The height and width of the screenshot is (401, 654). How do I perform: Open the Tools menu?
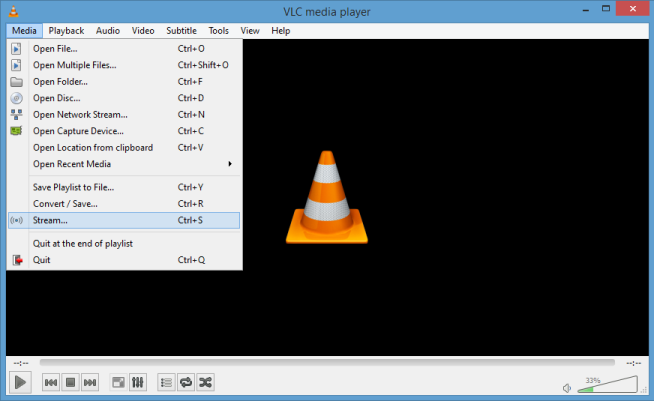click(218, 31)
